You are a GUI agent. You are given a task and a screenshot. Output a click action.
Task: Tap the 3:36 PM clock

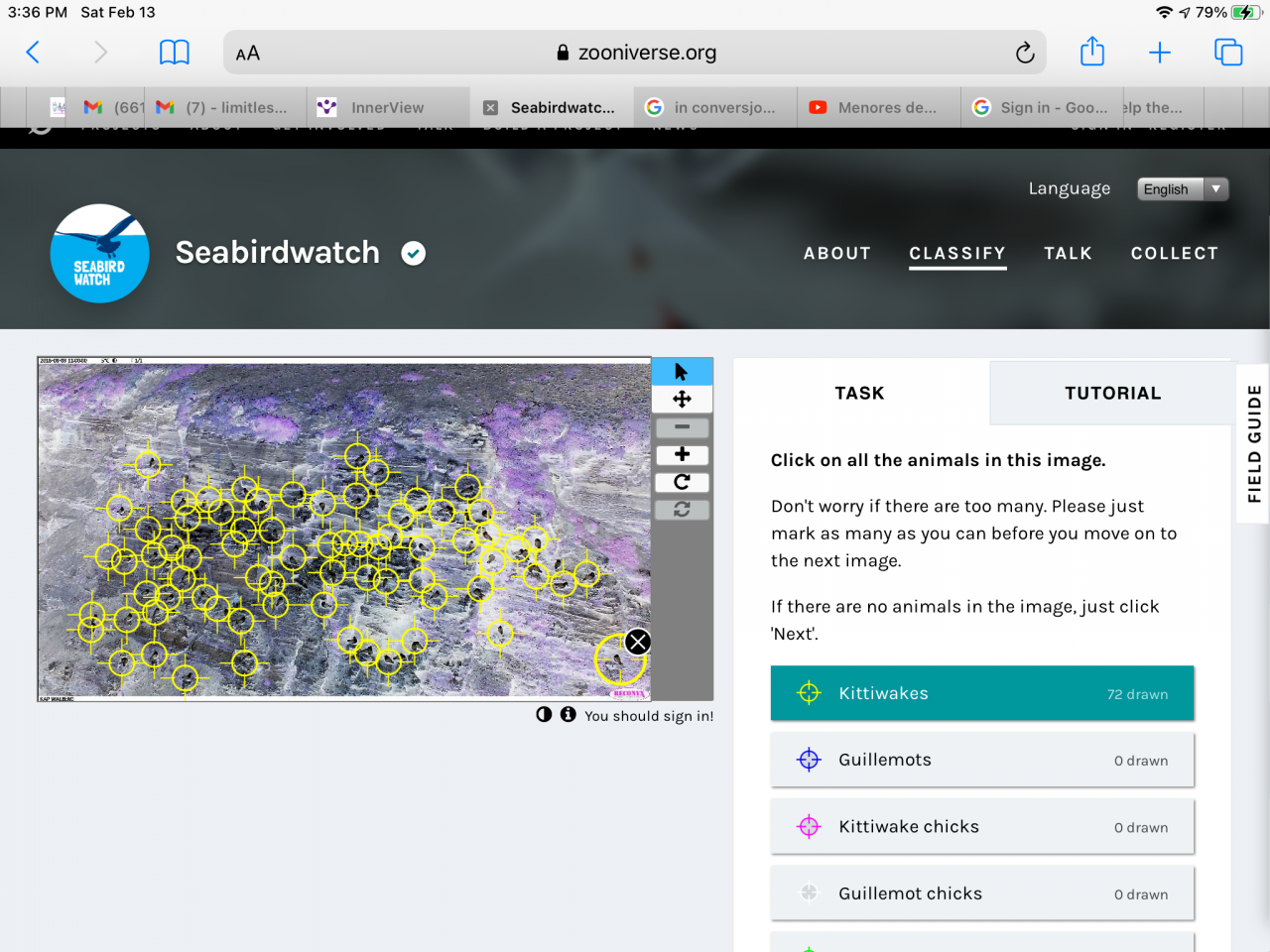(x=38, y=12)
